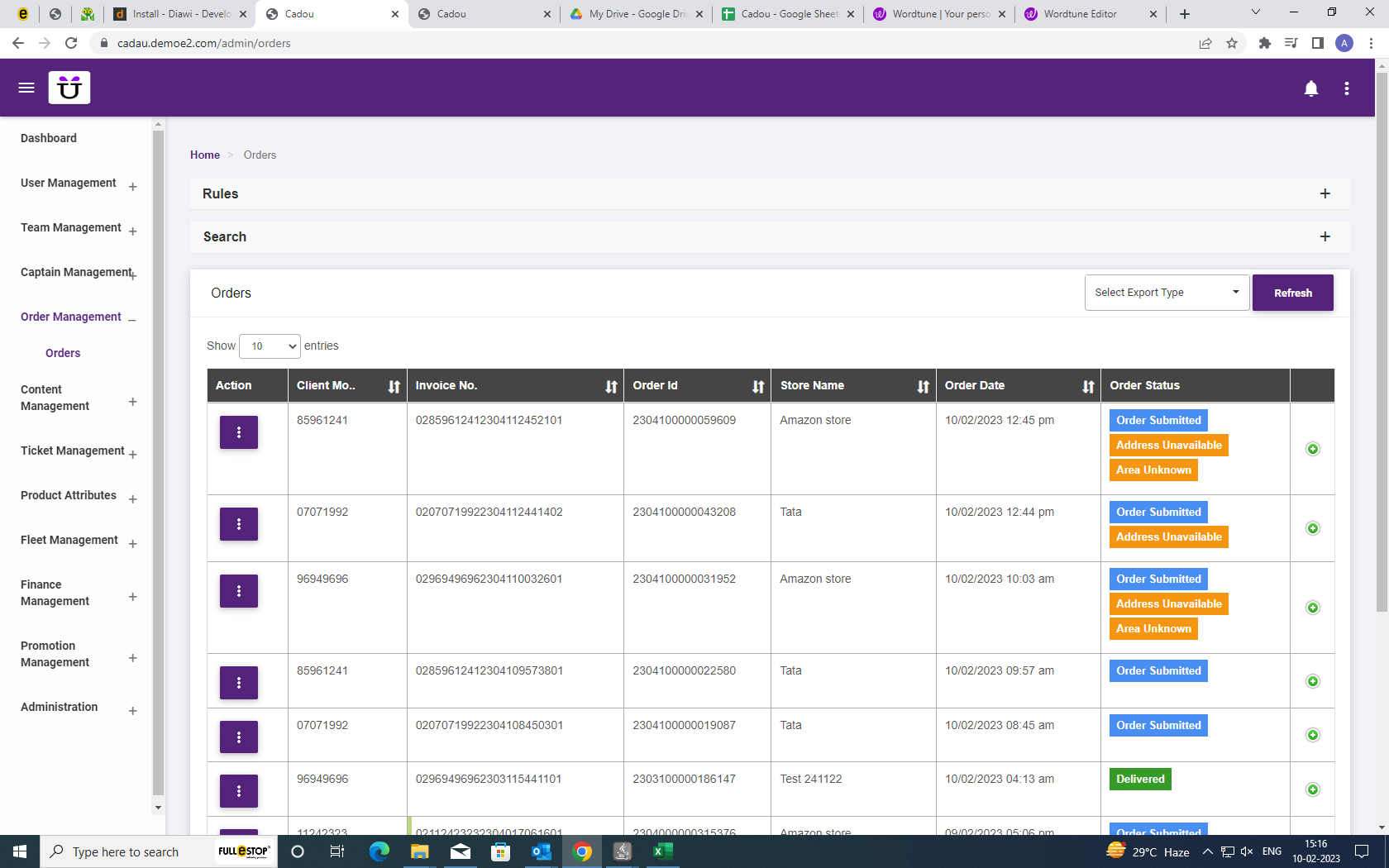The image size is (1389, 868).
Task: Open action menu for order 2304100000019087
Action: point(239,737)
